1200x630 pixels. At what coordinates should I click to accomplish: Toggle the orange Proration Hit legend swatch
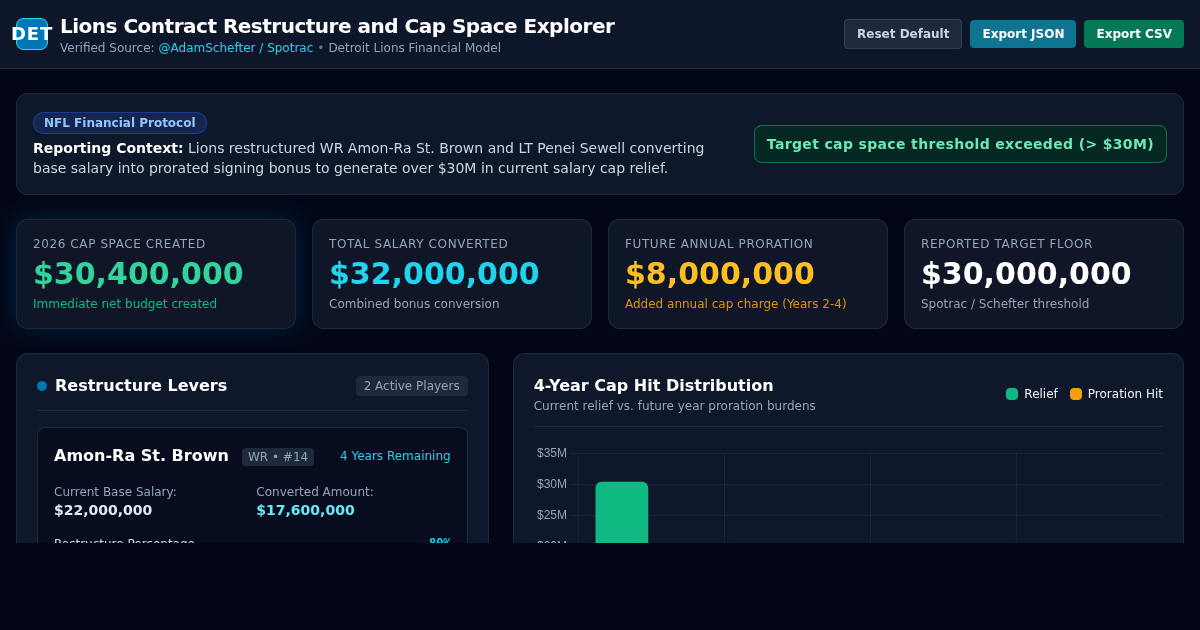(1076, 394)
